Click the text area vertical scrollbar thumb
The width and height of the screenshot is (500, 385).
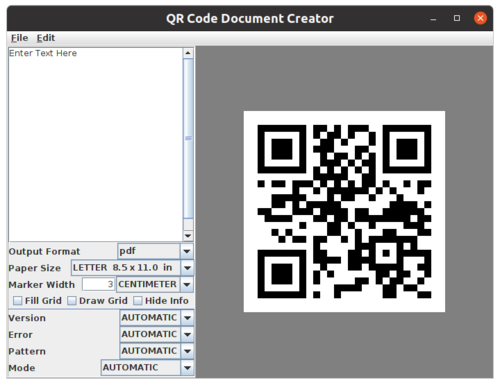click(188, 139)
